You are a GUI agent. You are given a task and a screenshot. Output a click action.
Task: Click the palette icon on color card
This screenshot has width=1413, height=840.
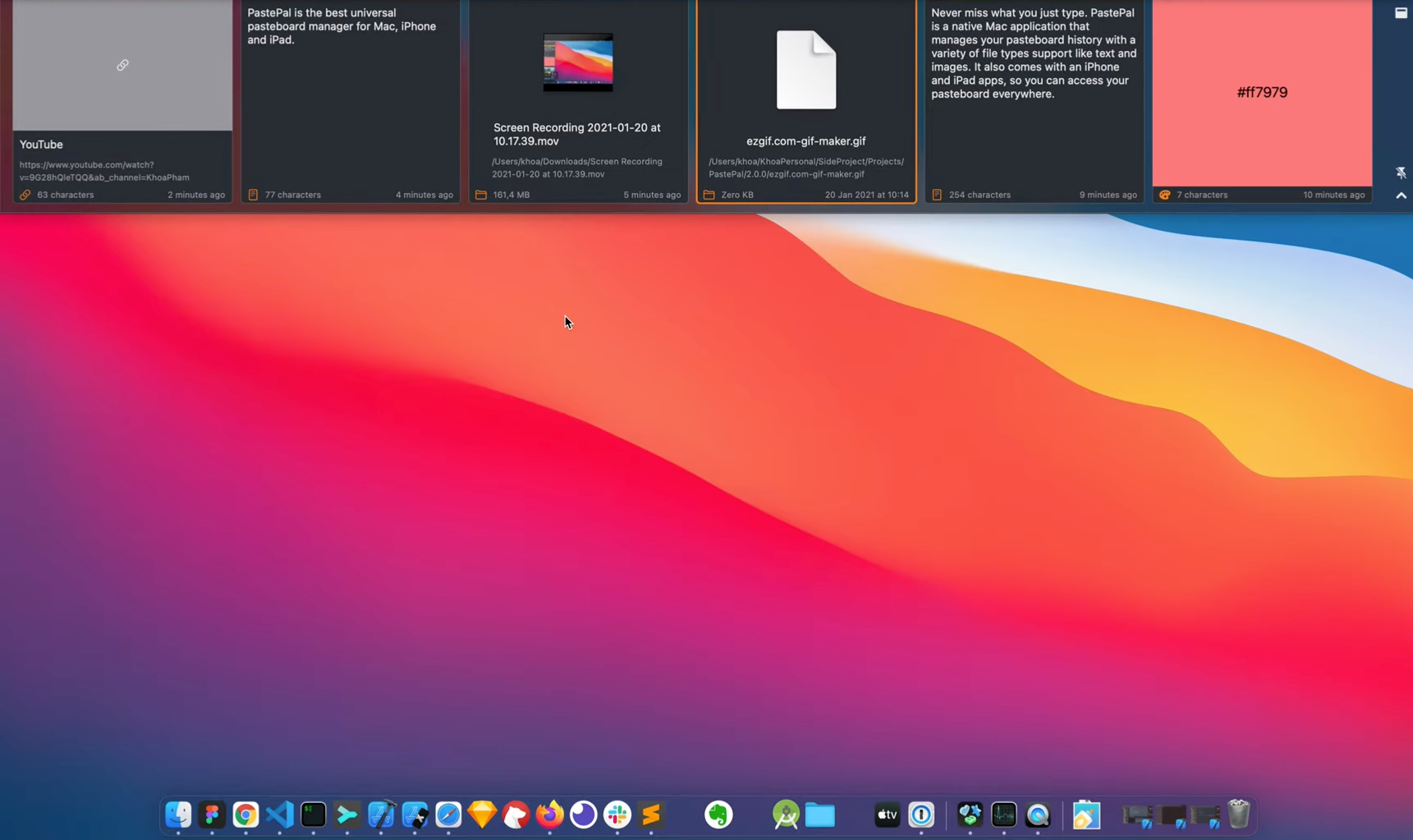point(1164,195)
